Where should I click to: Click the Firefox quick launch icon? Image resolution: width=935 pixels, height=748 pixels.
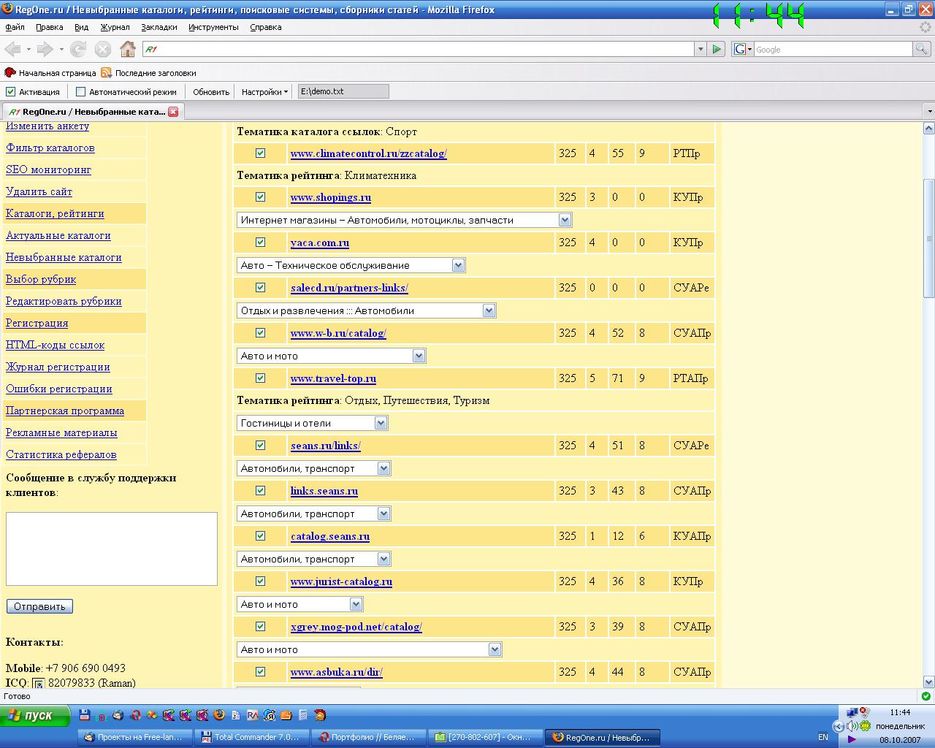pos(219,715)
